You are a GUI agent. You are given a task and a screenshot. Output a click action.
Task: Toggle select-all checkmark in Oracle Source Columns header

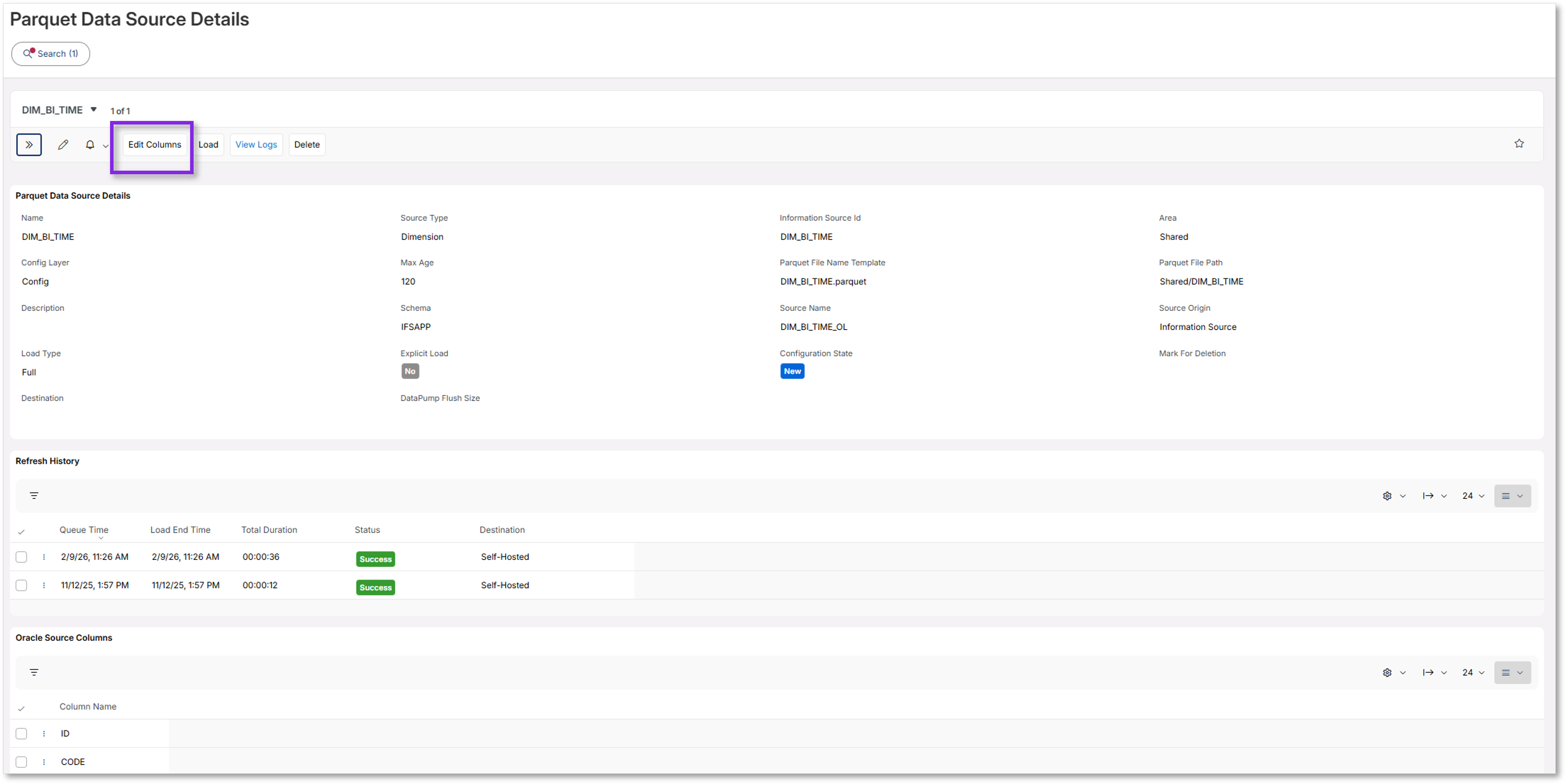(21, 709)
